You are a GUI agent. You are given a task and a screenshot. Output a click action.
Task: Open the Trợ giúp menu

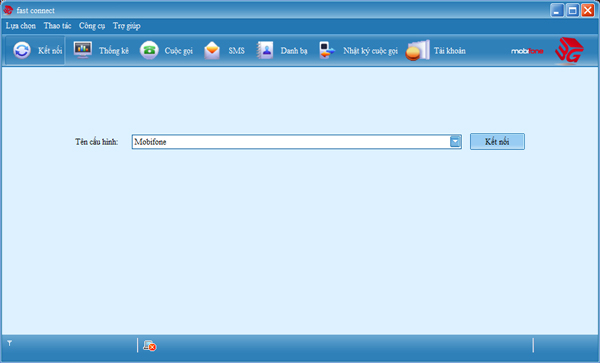tap(127, 26)
